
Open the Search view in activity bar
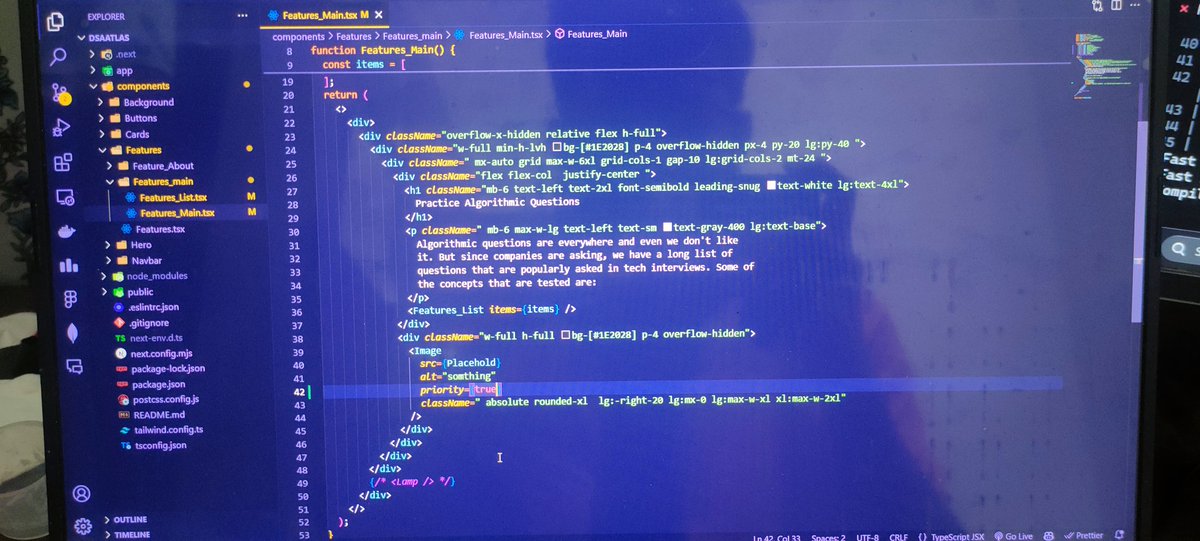pyautogui.click(x=58, y=55)
